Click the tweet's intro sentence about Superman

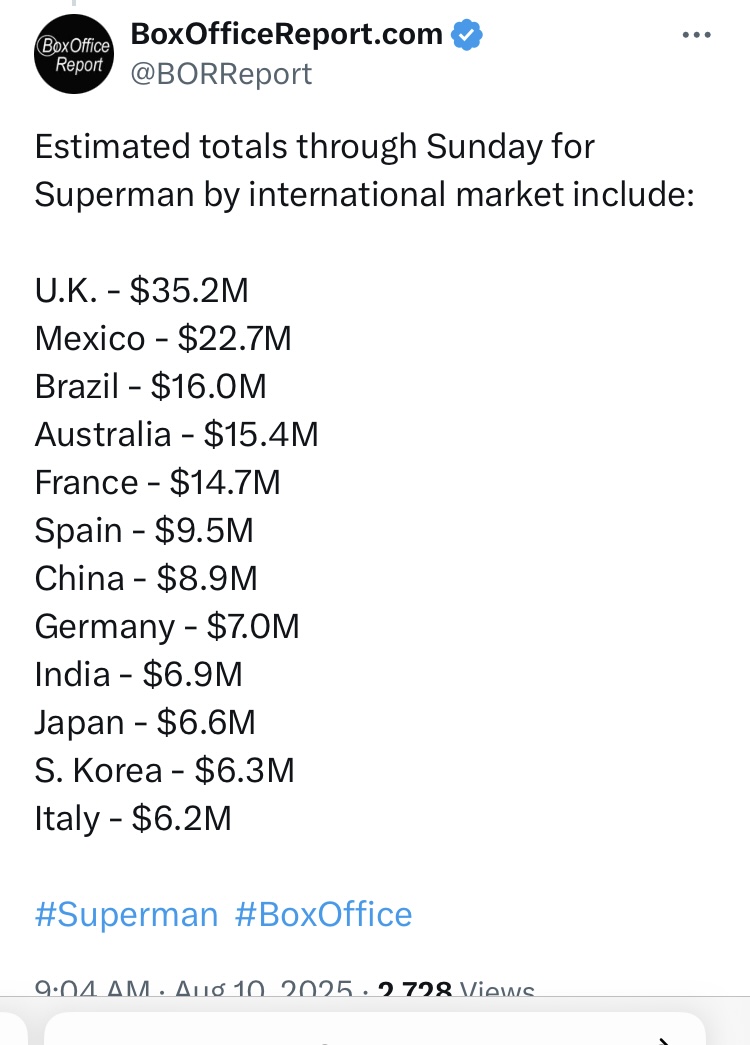[x=365, y=171]
